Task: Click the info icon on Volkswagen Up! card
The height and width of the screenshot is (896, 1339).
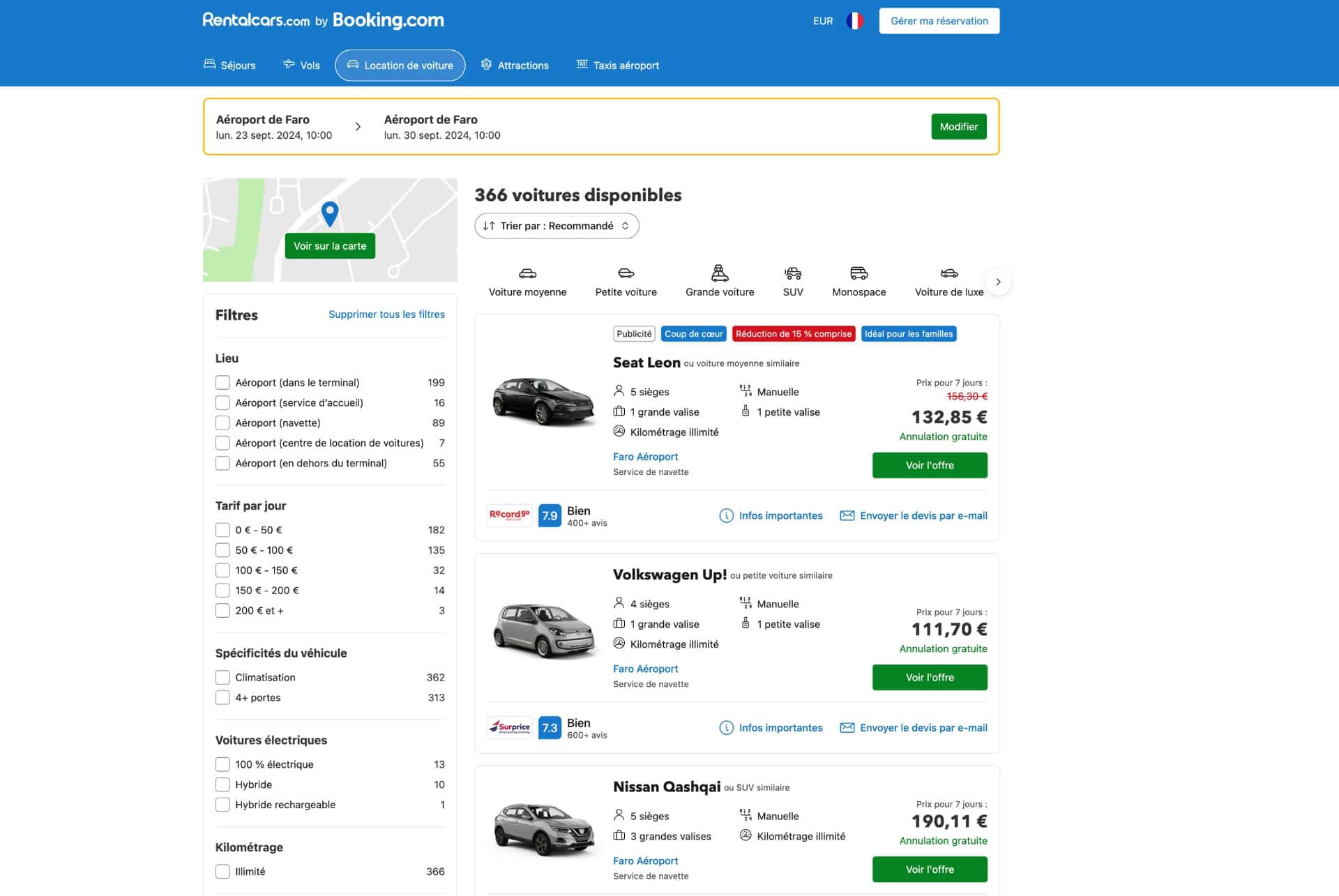Action: tap(726, 727)
